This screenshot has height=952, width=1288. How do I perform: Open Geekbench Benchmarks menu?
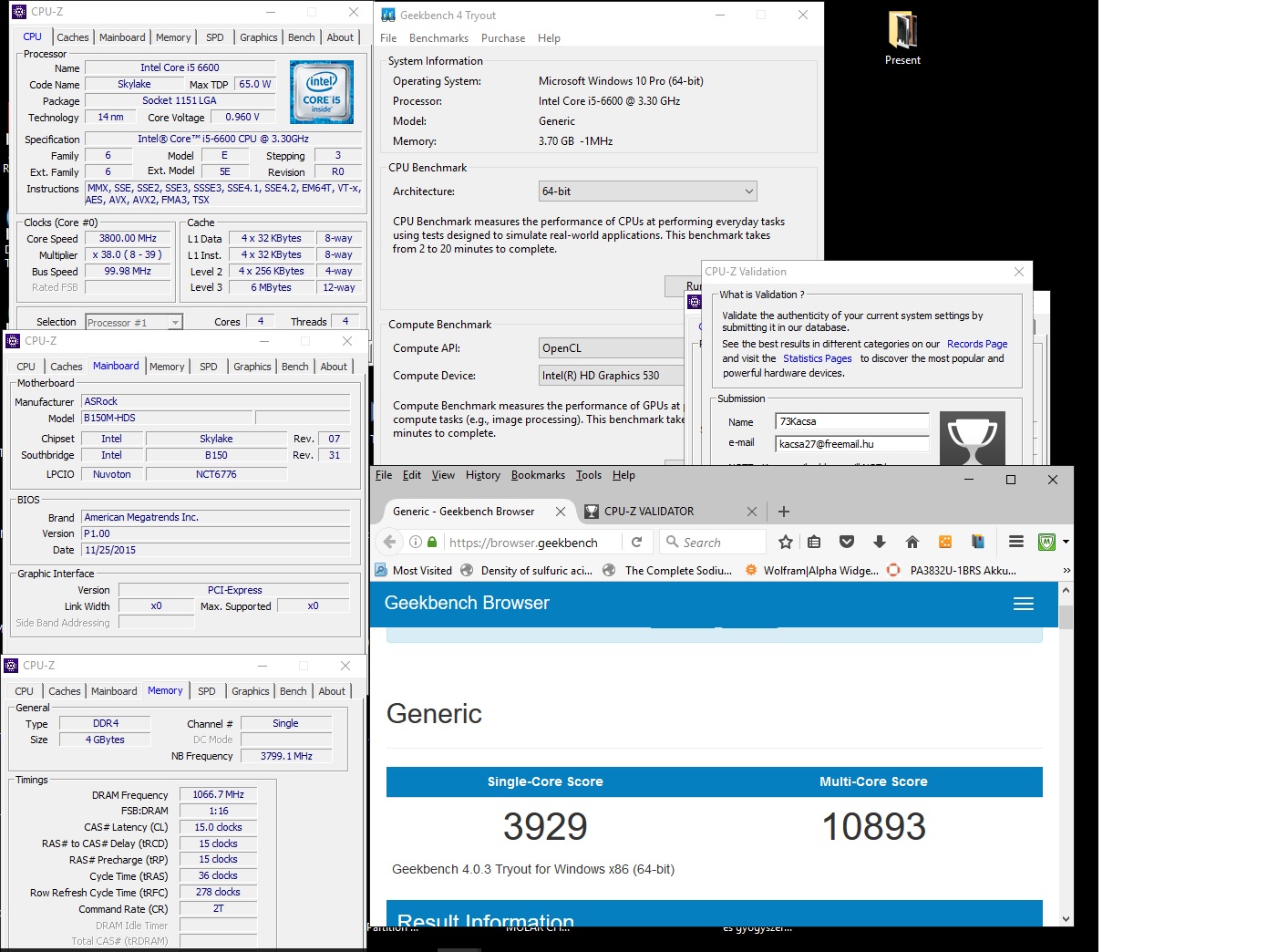[438, 38]
